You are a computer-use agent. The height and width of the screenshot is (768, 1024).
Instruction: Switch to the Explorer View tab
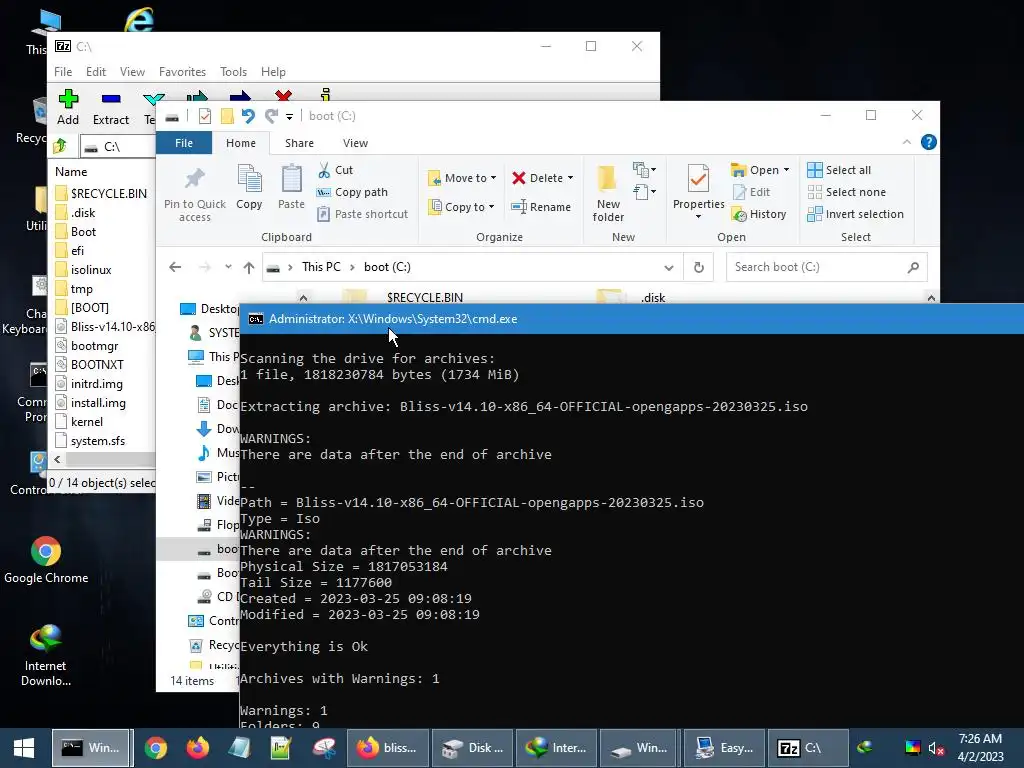355,143
